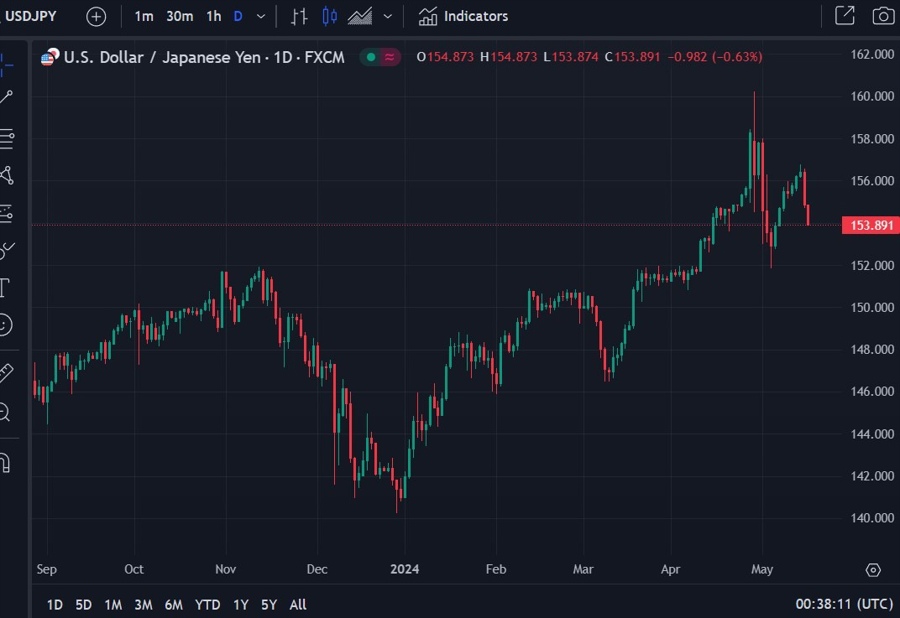Switch to the 1h interval
Screen dimensions: 900x618
(213, 16)
